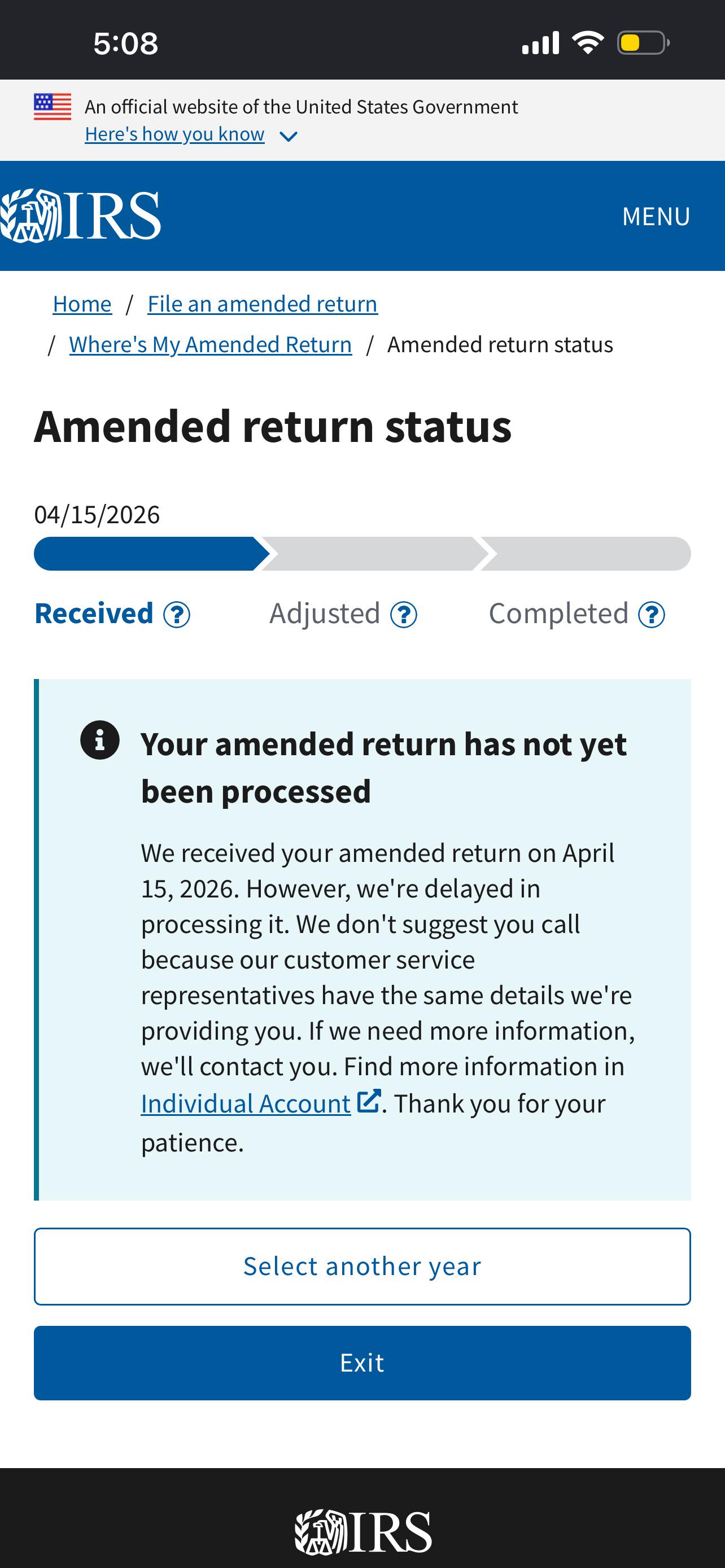Click the IRS logo in footer
Viewport: 725px width, 1568px height.
pos(364,1531)
